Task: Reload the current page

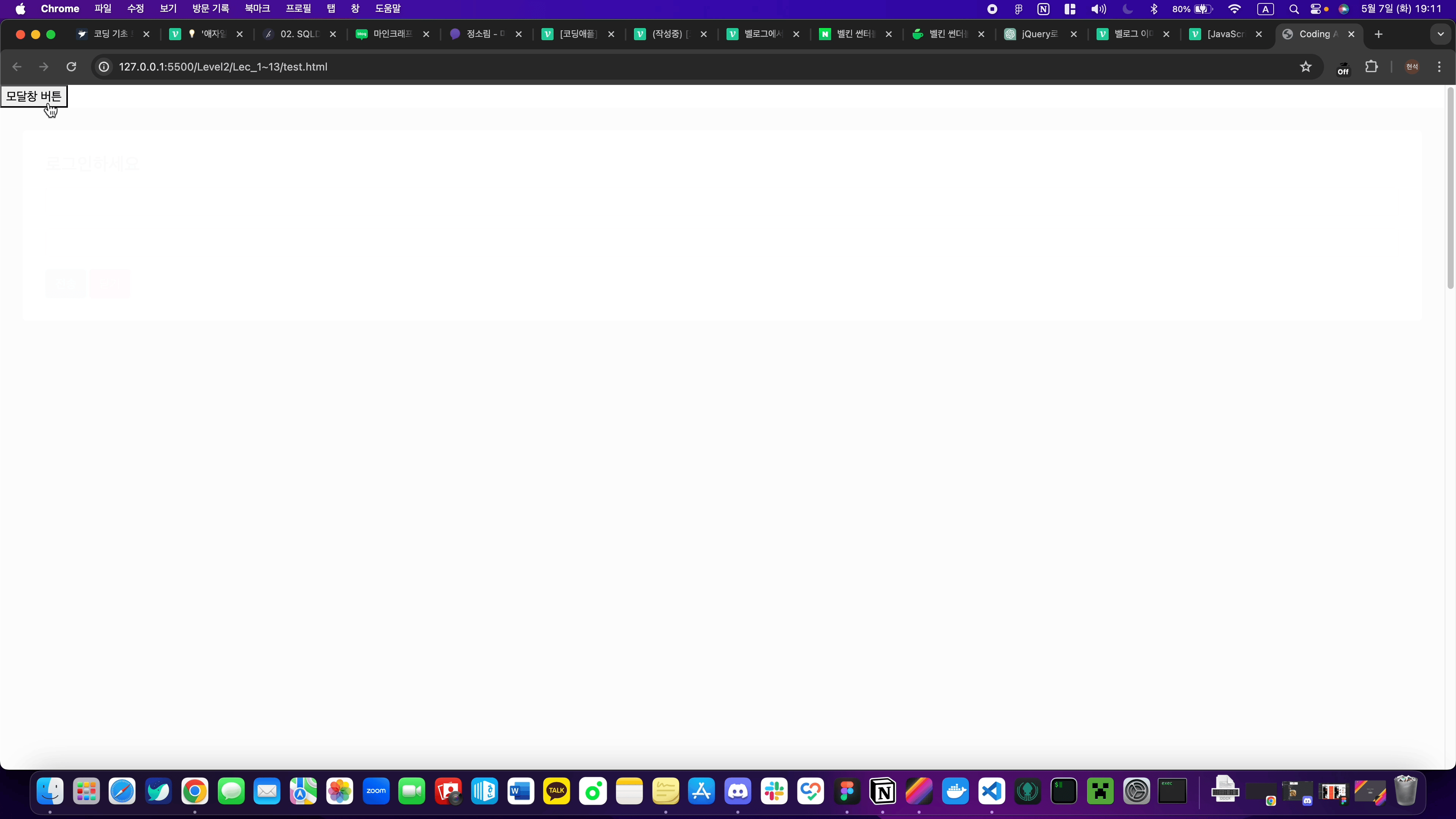Action: 71,67
